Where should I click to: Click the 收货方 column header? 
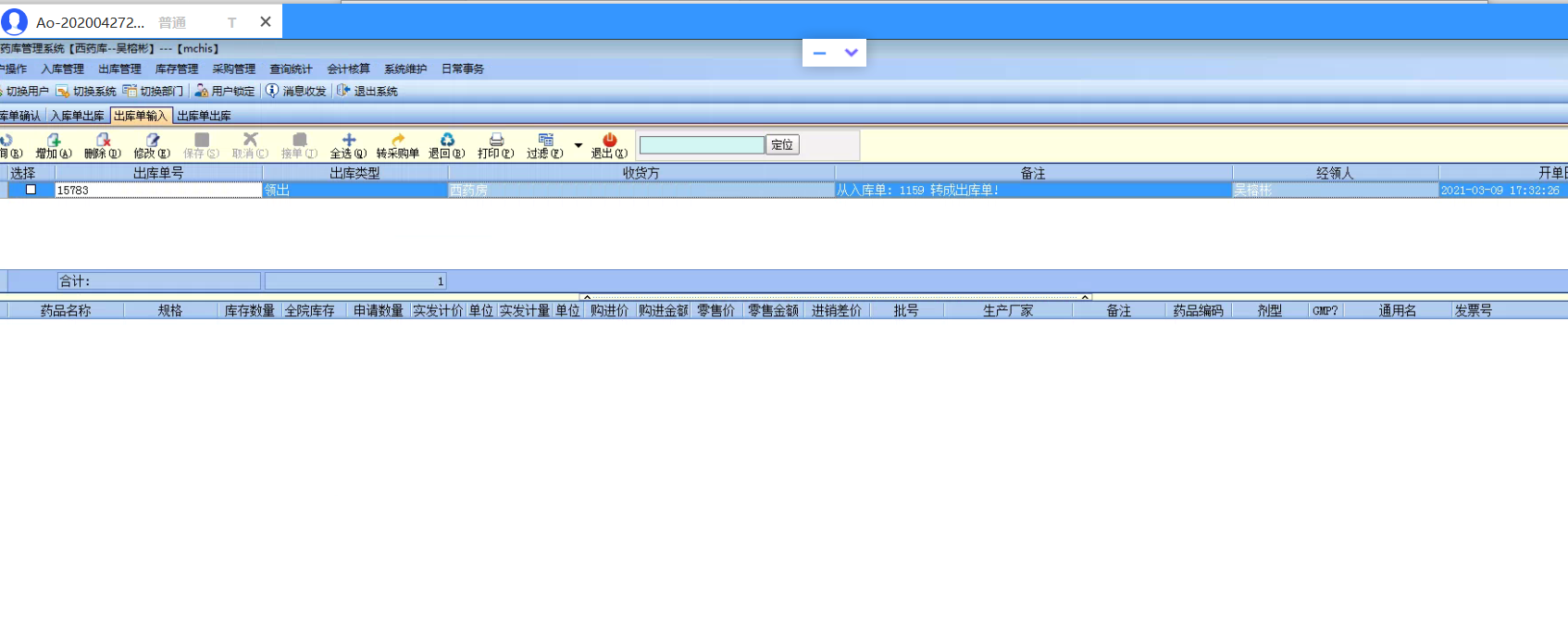click(641, 173)
